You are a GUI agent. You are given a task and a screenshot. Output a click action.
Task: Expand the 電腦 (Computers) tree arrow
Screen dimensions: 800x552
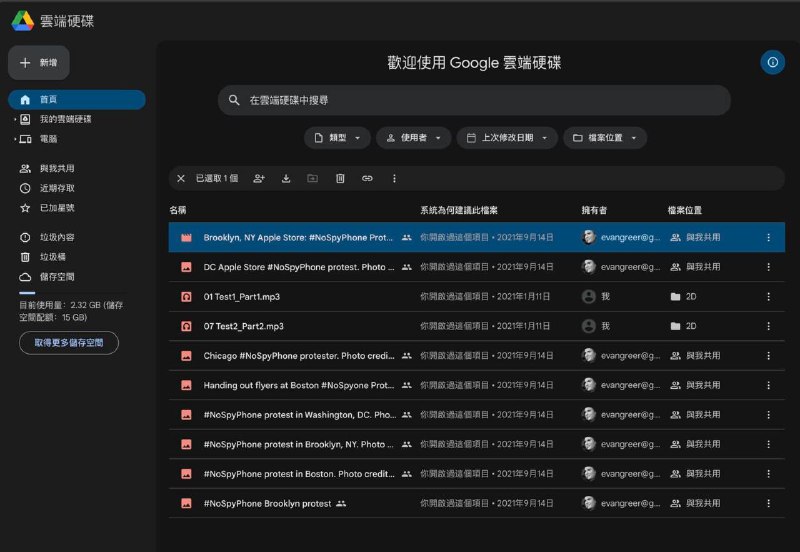(x=15, y=139)
